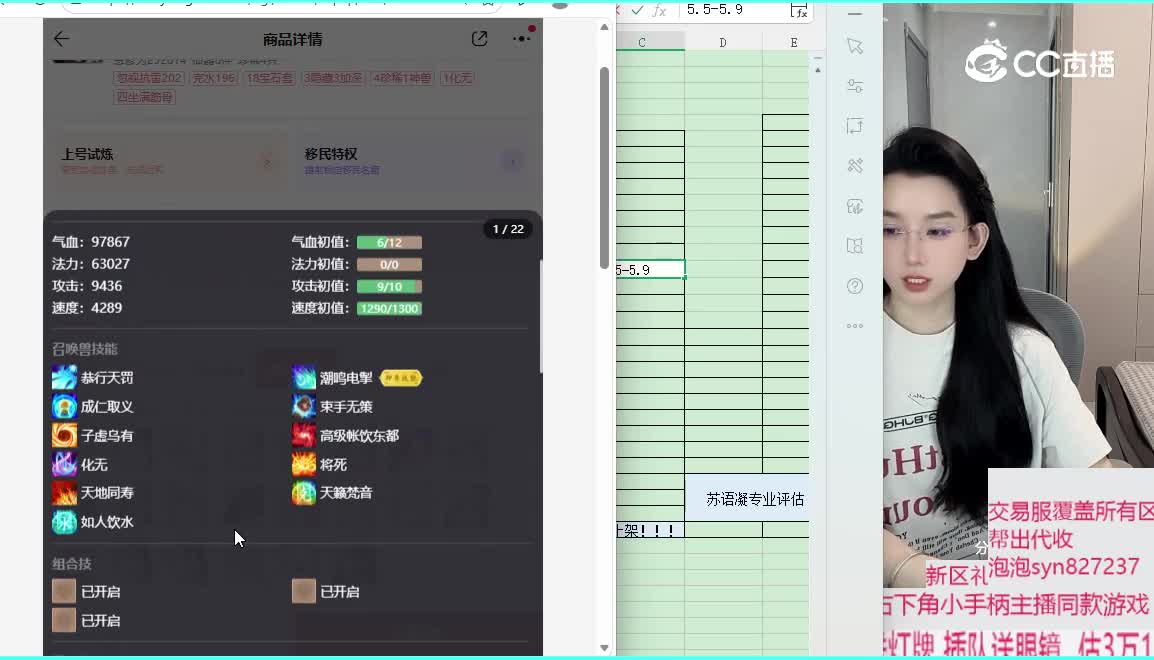Image resolution: width=1154 pixels, height=660 pixels.
Task: Toggle the second 已开启 combo skill
Action: [302, 590]
